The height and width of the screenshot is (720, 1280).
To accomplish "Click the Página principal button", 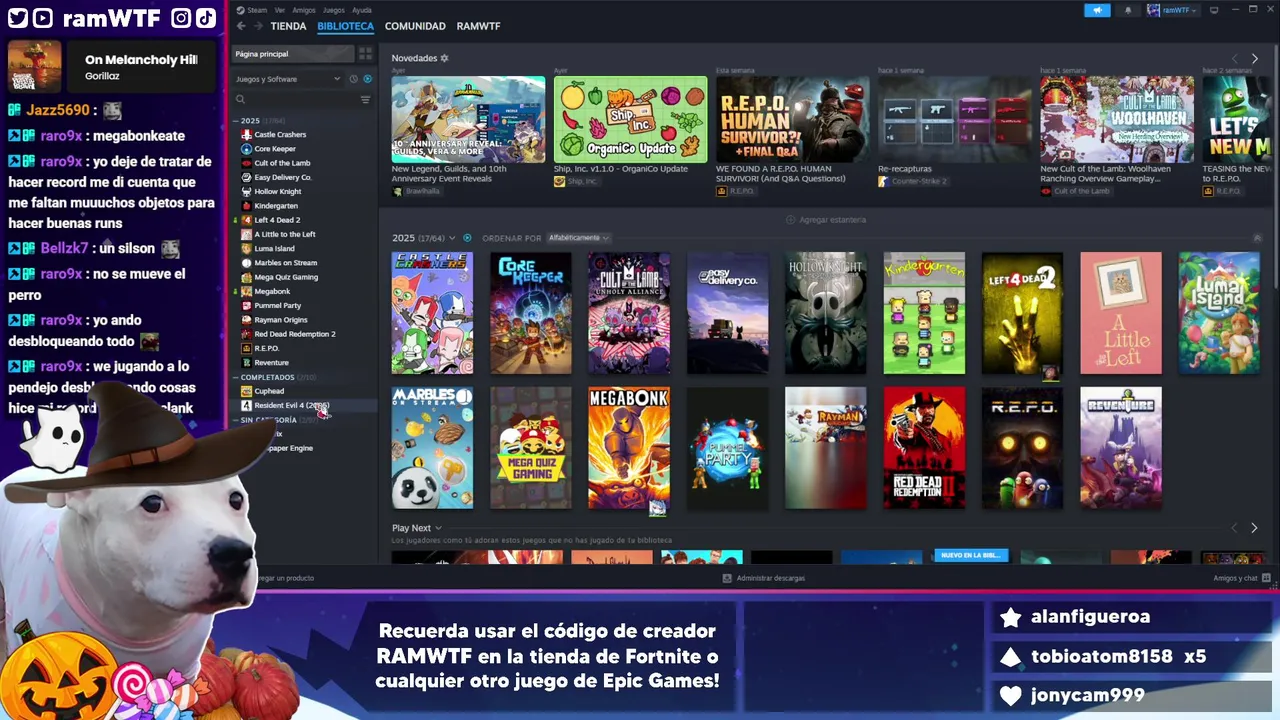I will click(293, 54).
